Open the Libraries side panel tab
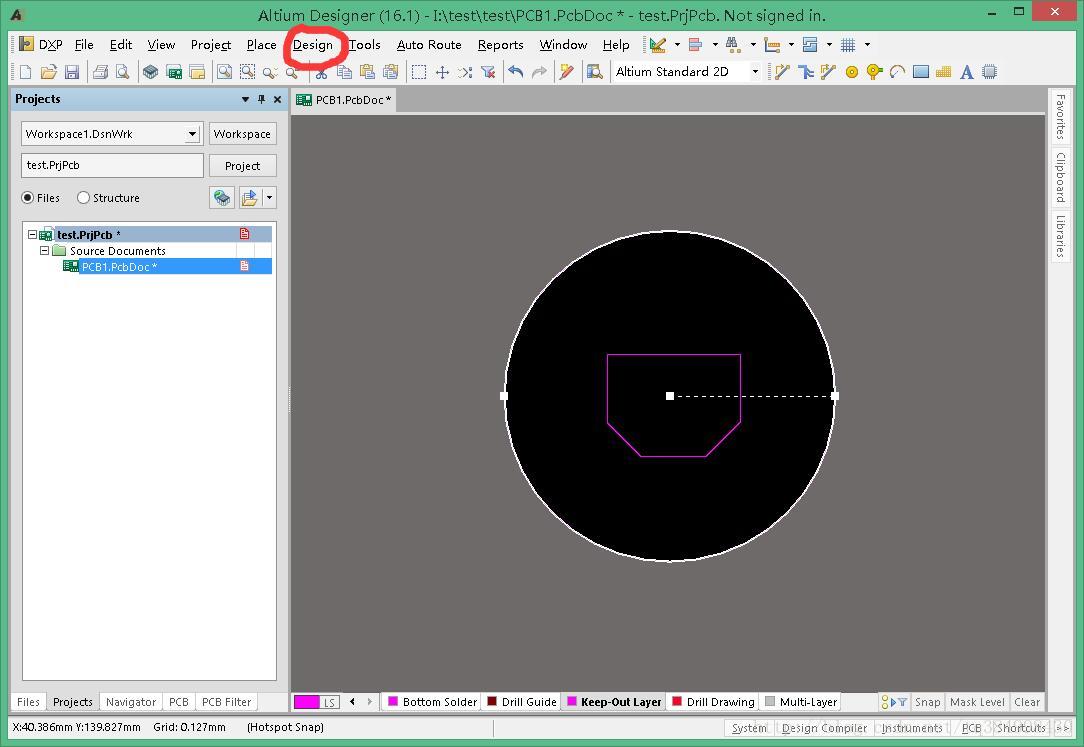This screenshot has width=1084, height=747. click(1060, 235)
